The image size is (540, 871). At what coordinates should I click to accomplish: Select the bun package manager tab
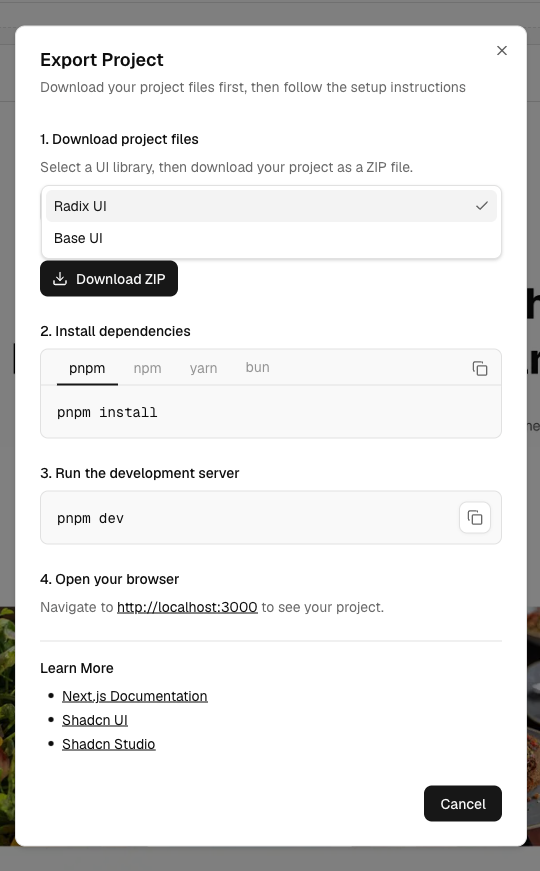coord(257,367)
